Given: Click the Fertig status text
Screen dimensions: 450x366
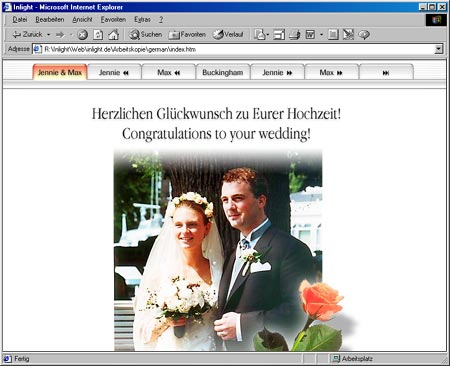Looking at the screenshot, I should point(22,359).
